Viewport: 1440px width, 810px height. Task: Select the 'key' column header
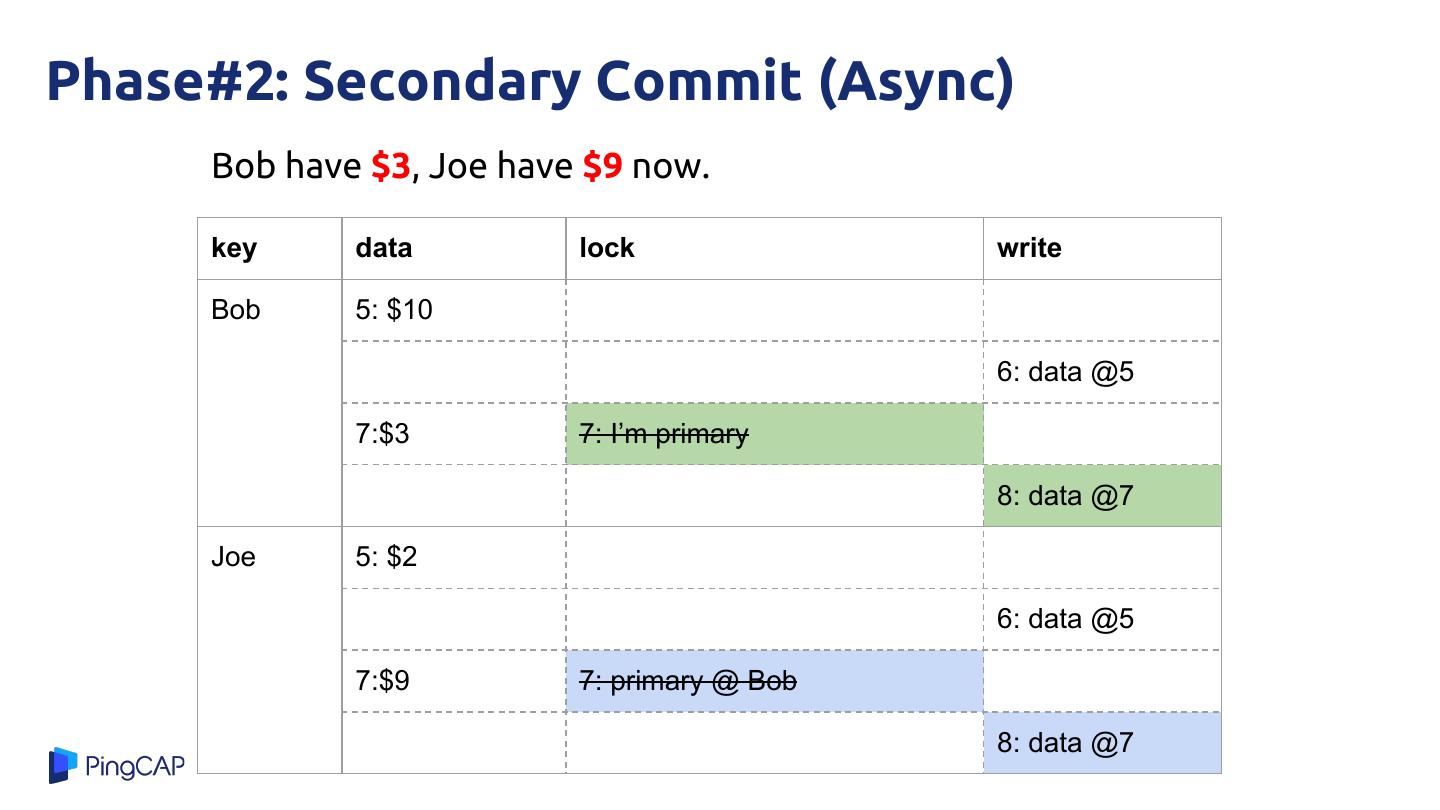[x=234, y=248]
